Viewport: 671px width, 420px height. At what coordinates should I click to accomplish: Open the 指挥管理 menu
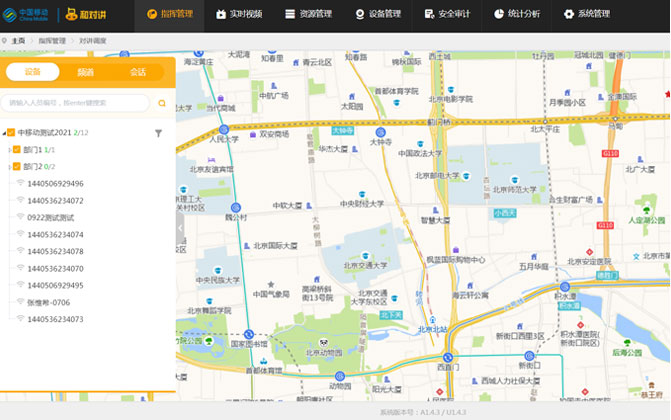coord(169,14)
